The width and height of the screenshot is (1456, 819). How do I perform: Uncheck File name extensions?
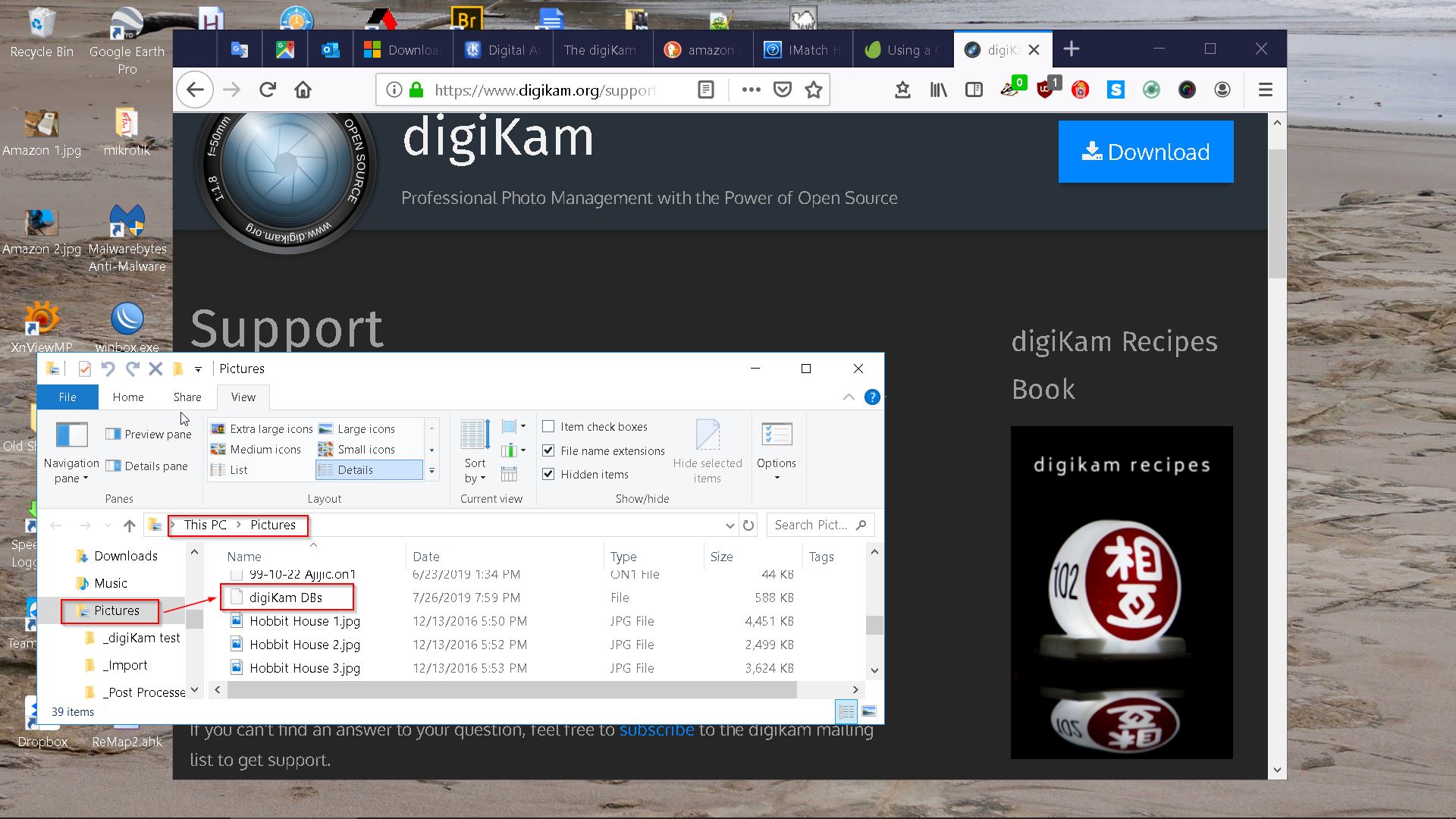point(549,450)
